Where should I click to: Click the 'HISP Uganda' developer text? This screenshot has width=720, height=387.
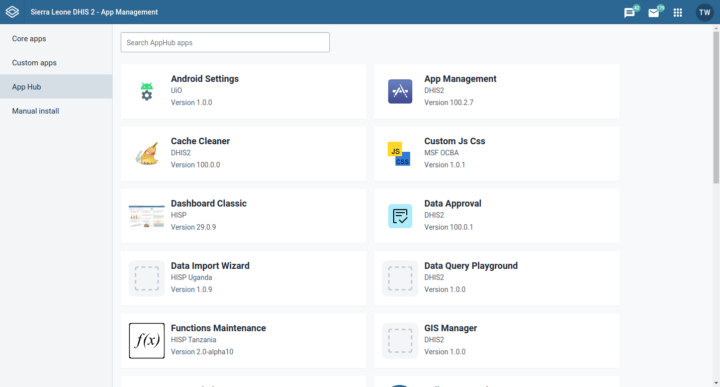[191, 277]
